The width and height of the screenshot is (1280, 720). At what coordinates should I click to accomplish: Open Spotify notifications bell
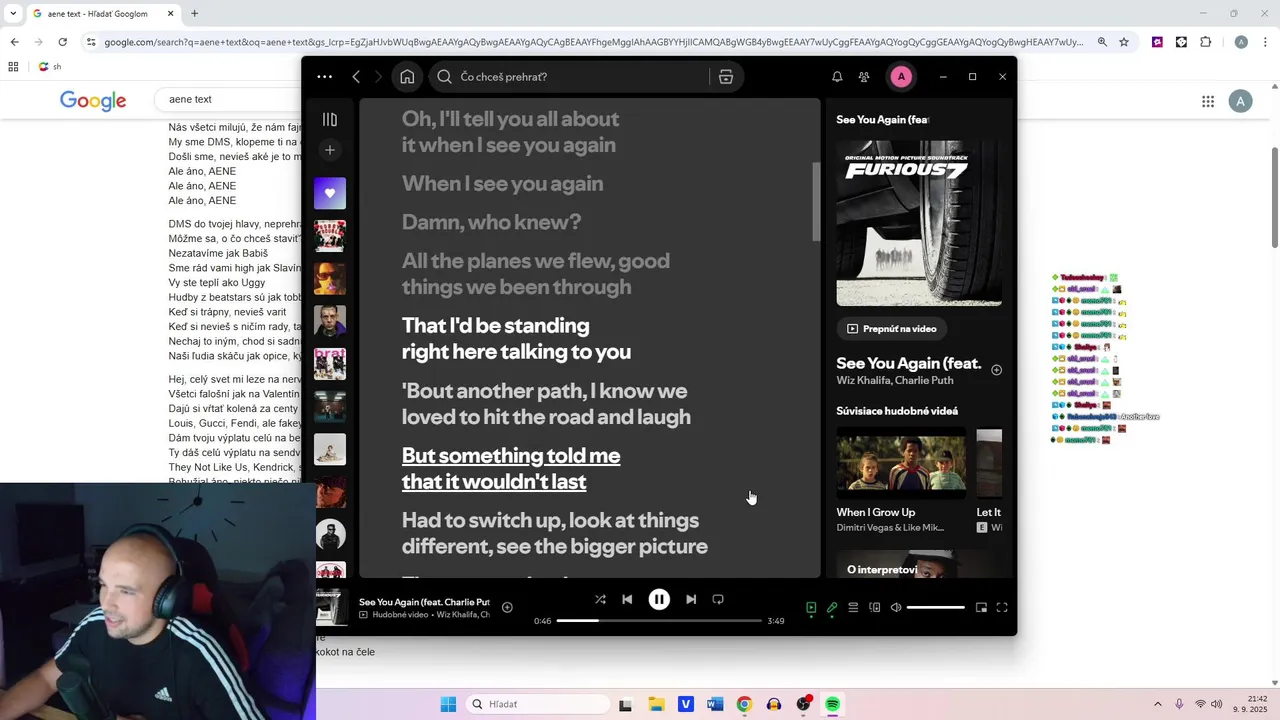837,77
